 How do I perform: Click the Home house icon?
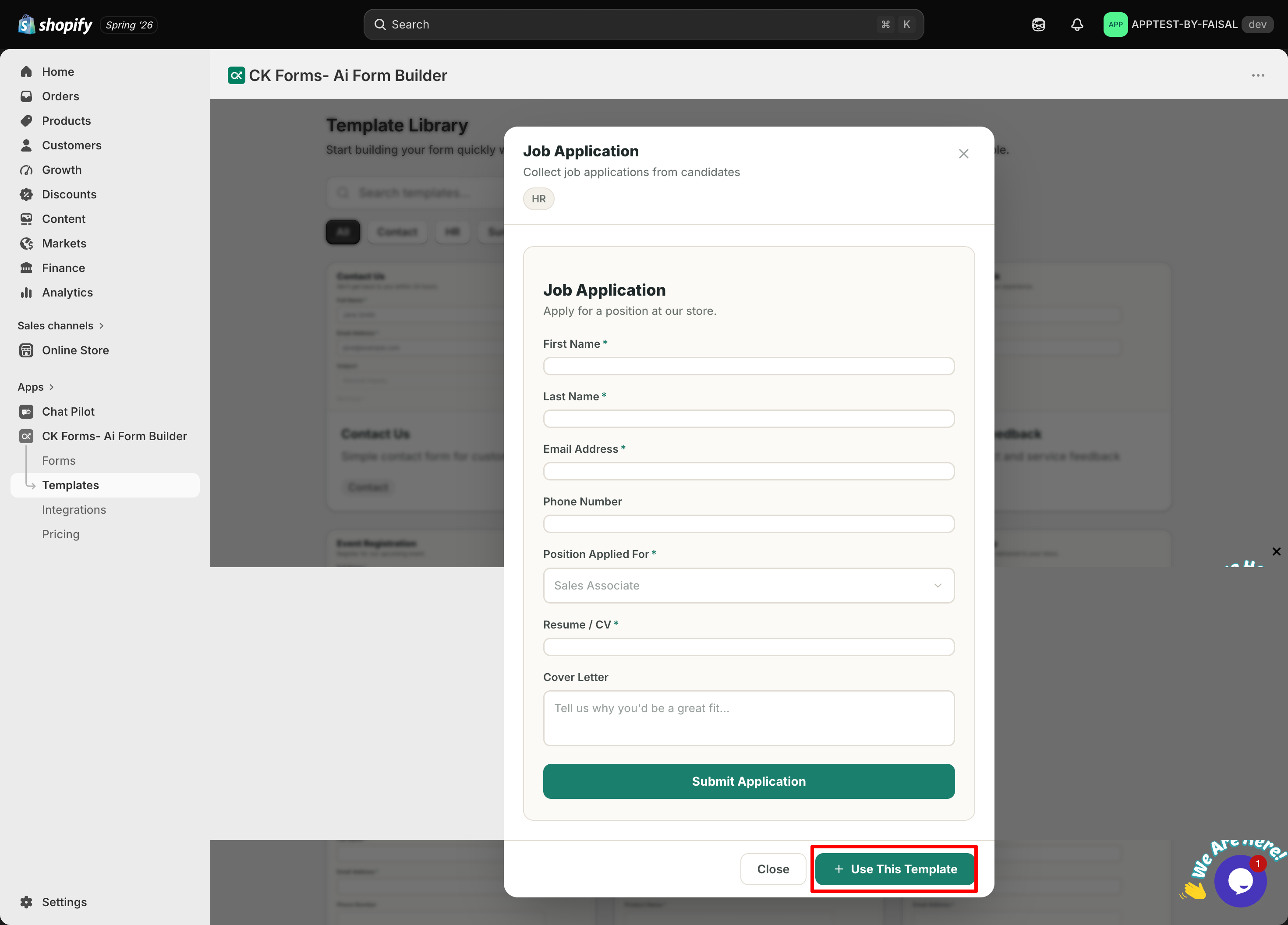[26, 71]
